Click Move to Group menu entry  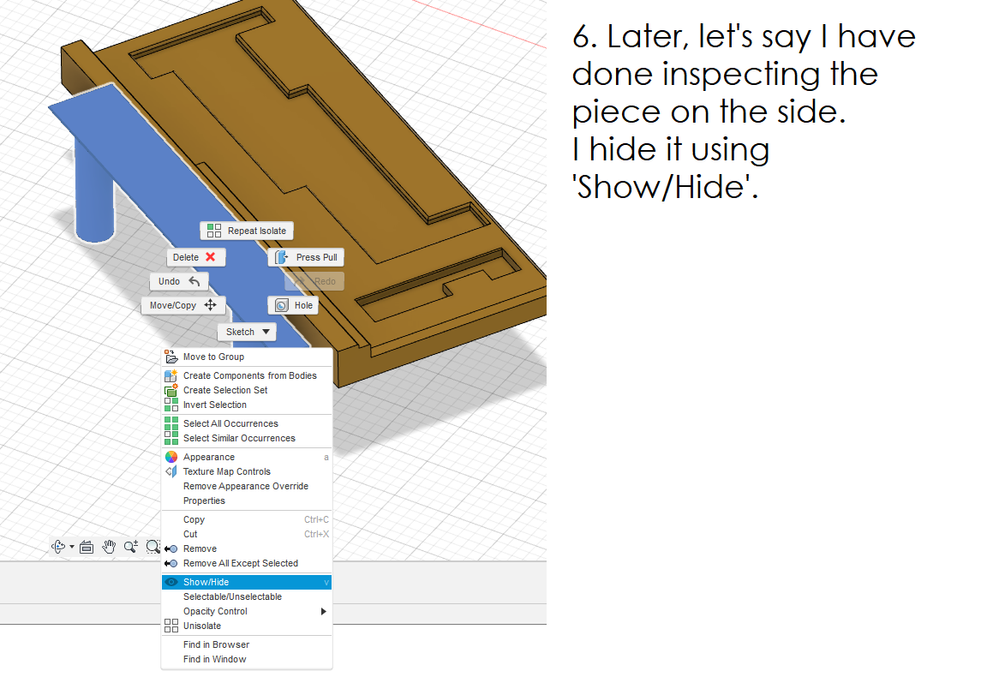pyautogui.click(x=247, y=357)
